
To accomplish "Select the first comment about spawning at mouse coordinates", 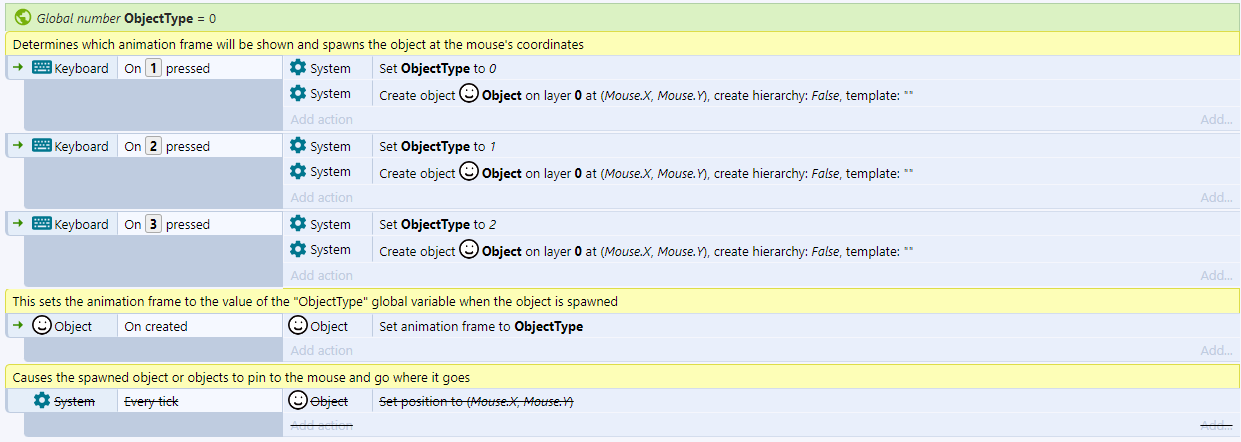I will [298, 45].
